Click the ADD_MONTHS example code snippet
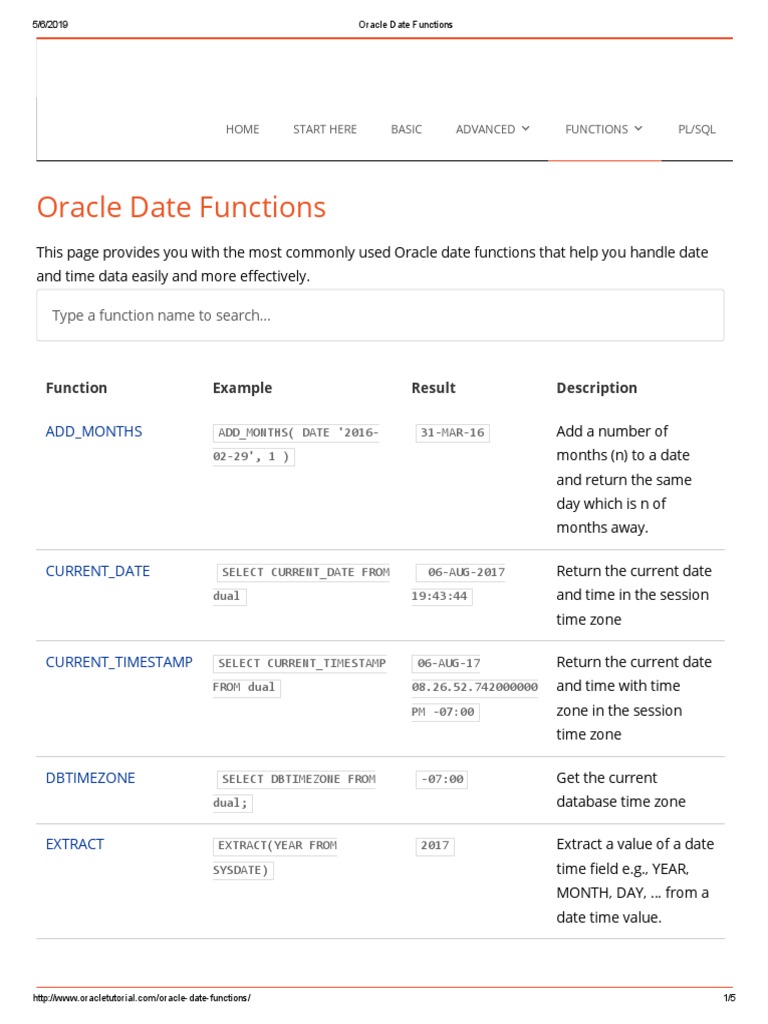 coord(296,444)
